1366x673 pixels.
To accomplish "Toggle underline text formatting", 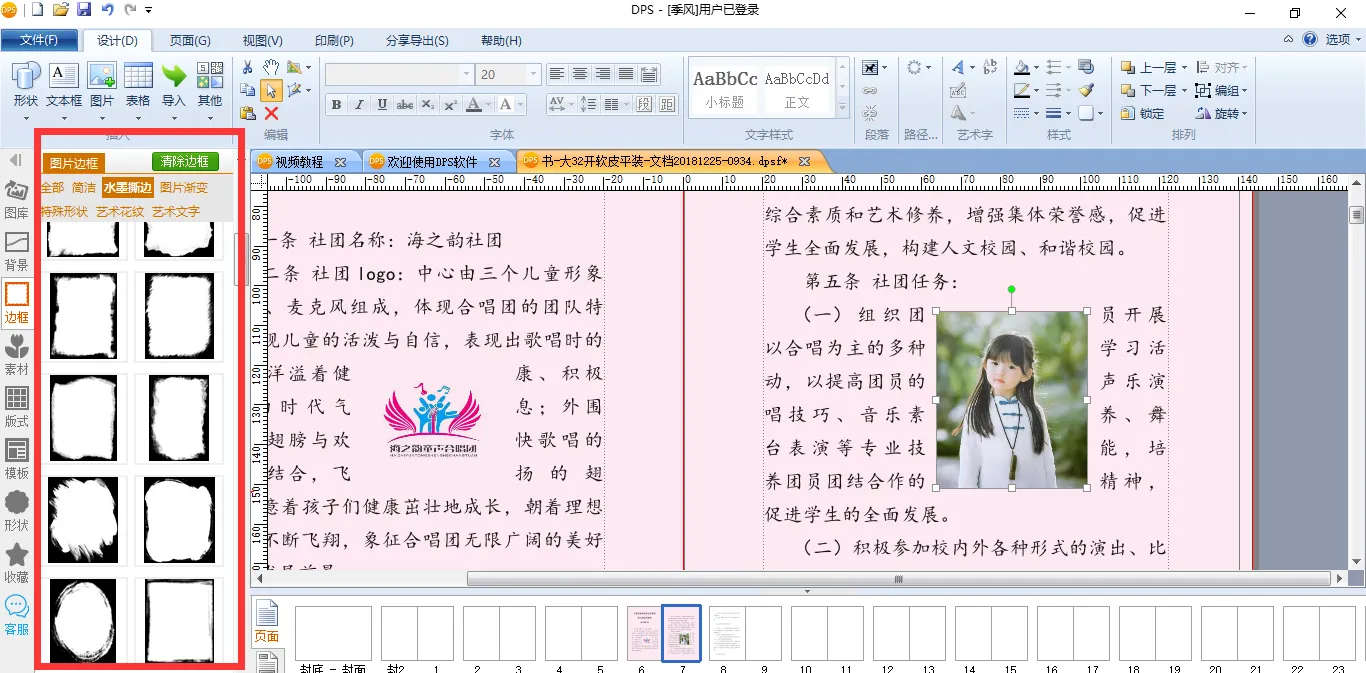I will point(382,105).
